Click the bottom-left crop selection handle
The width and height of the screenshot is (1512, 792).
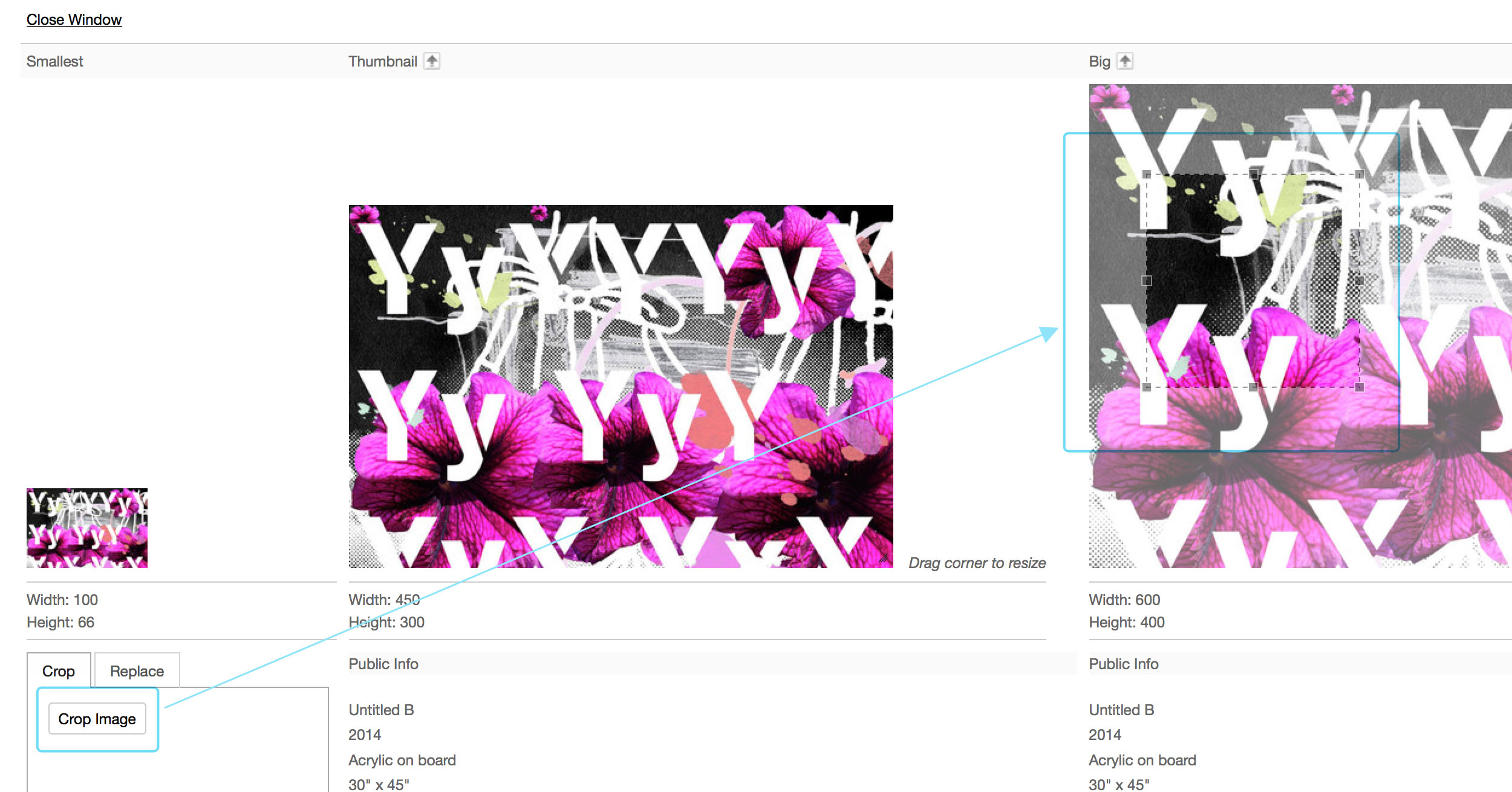tap(1147, 387)
